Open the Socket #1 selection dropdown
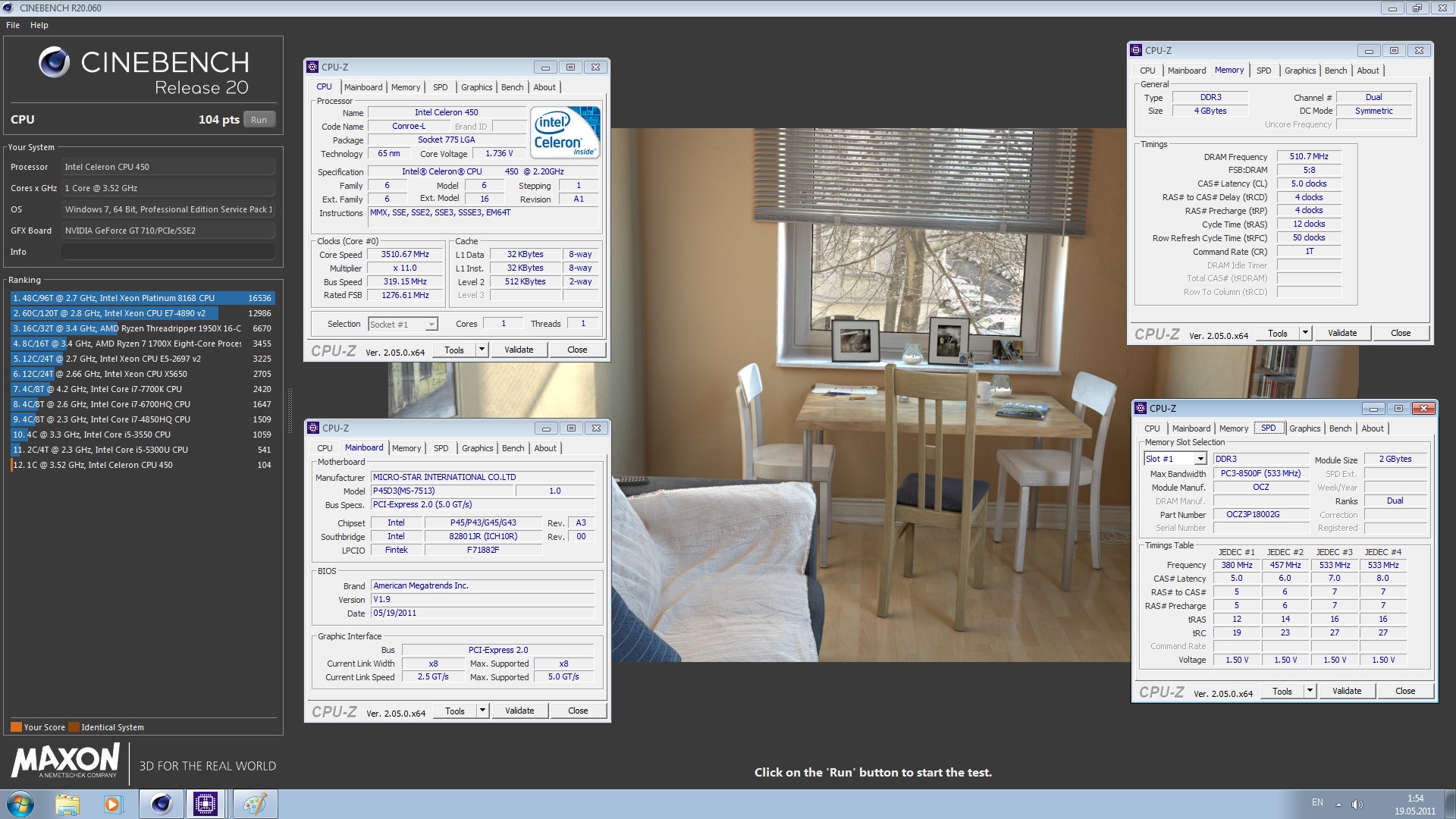 pos(431,325)
